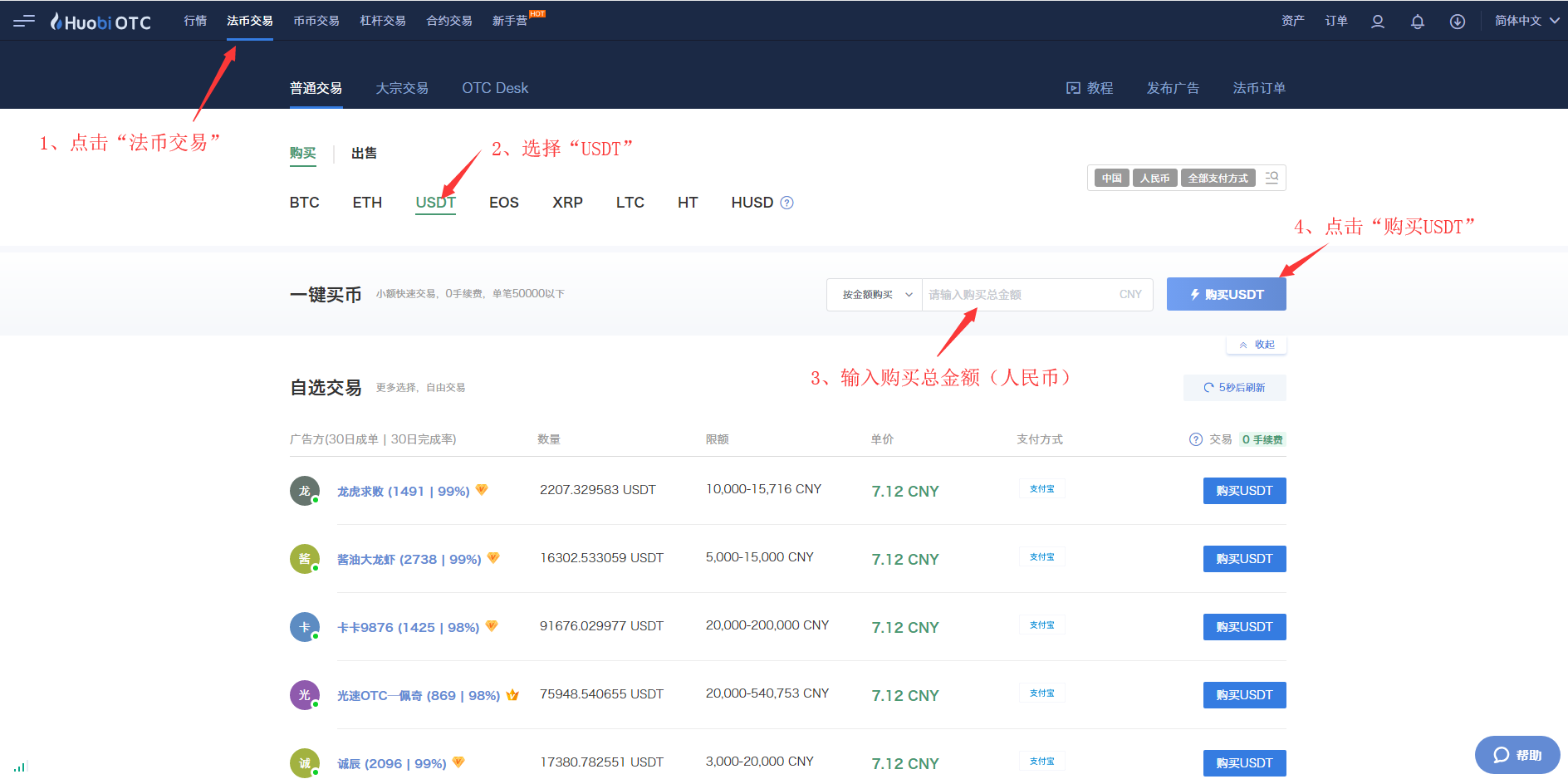Select the EOS coin tab

[x=504, y=203]
